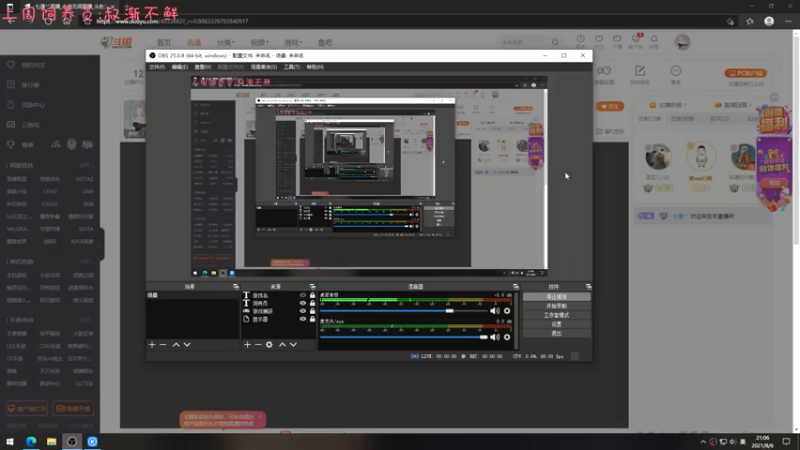Add a new source with the plus icon in Sources panel

point(247,345)
